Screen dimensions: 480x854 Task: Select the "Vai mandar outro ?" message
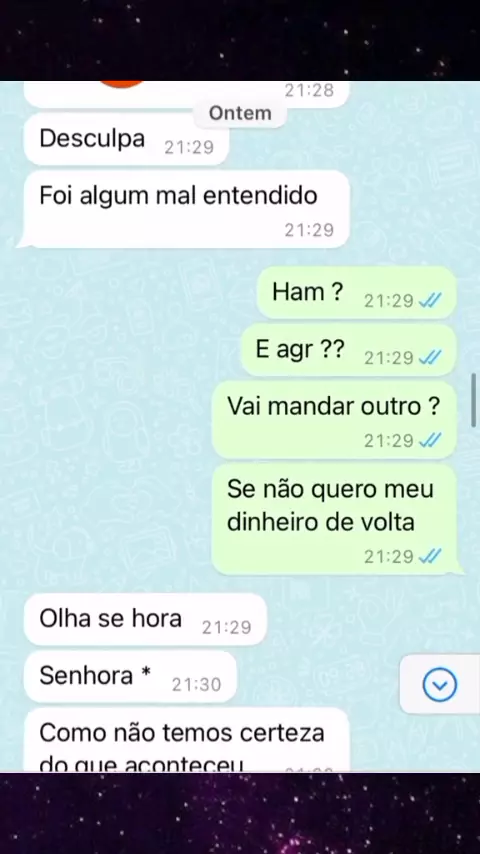click(334, 420)
